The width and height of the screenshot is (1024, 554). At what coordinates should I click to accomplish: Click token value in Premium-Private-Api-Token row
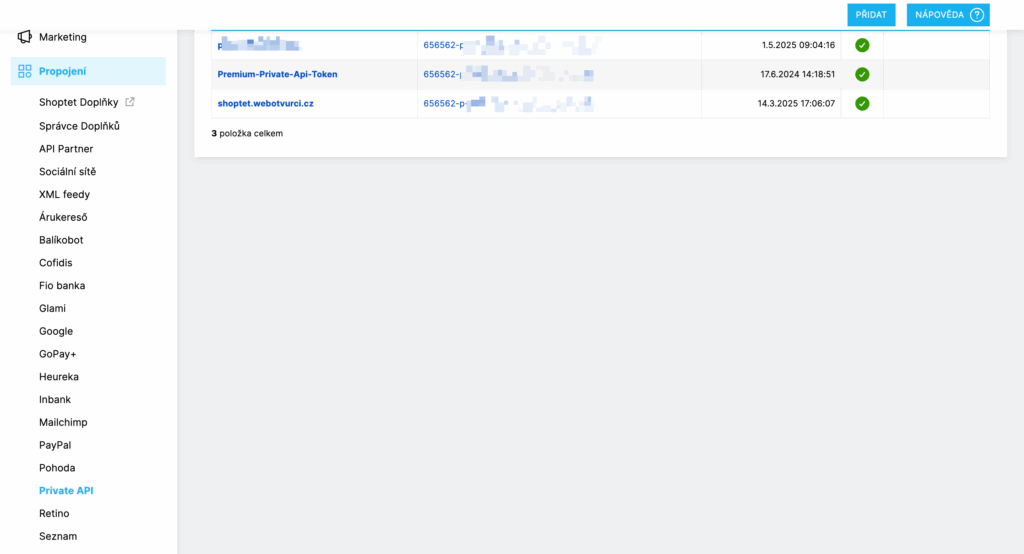pyautogui.click(x=508, y=74)
